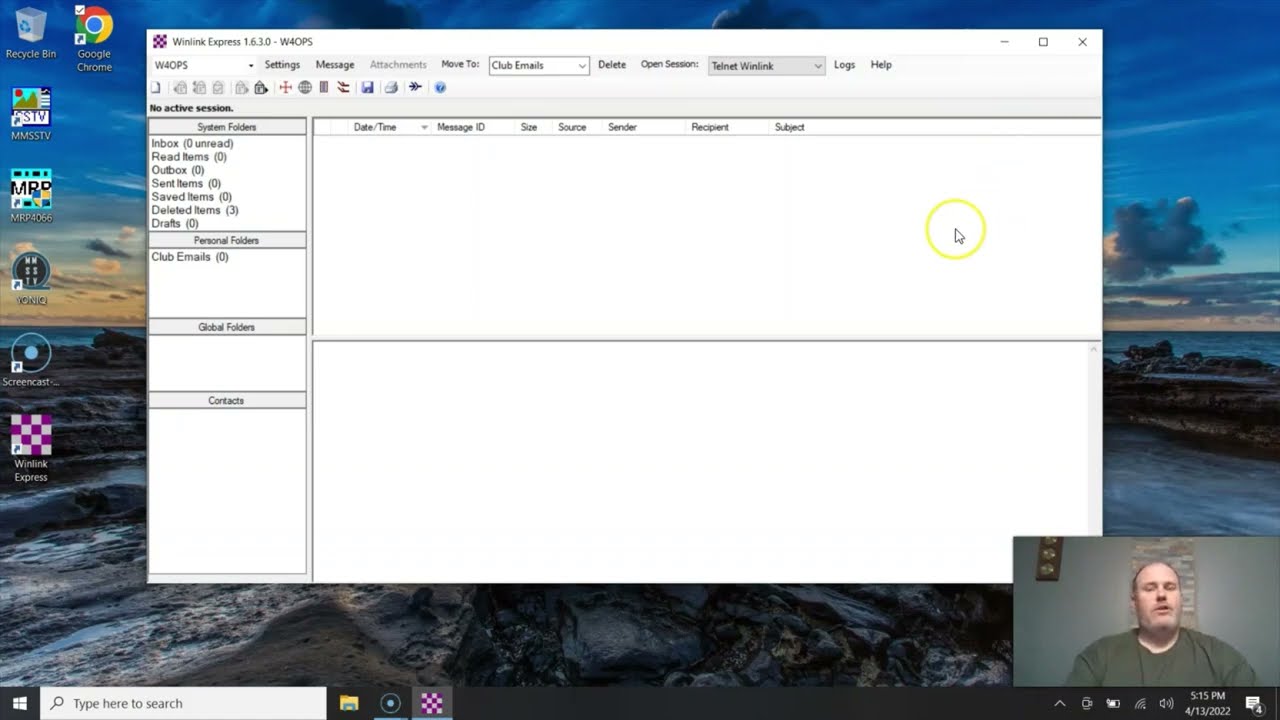The height and width of the screenshot is (720, 1280).
Task: Click the Move To label button
Action: 460,65
